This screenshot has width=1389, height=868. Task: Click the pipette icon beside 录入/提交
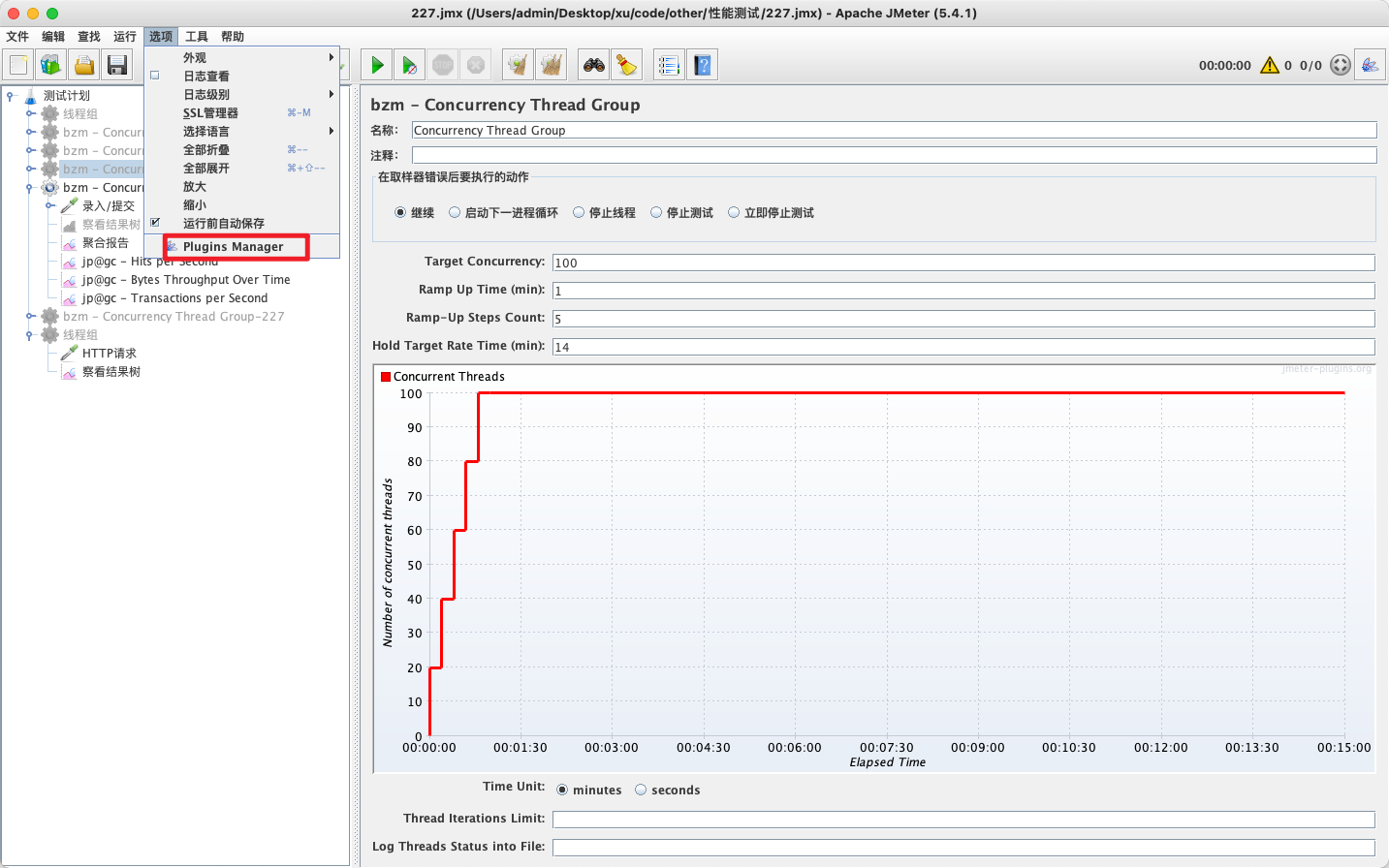[69, 205]
